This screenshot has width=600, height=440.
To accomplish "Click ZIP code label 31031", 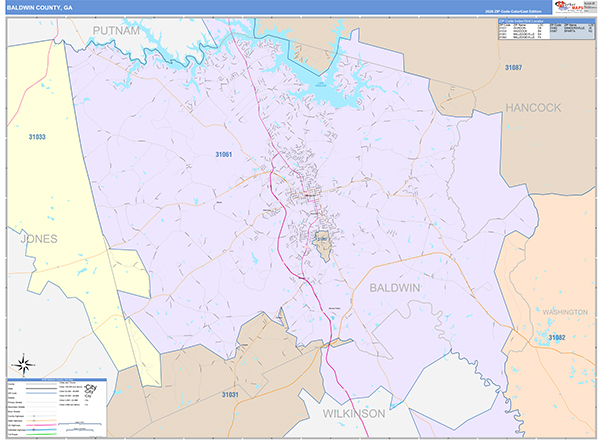I will click(x=230, y=394).
